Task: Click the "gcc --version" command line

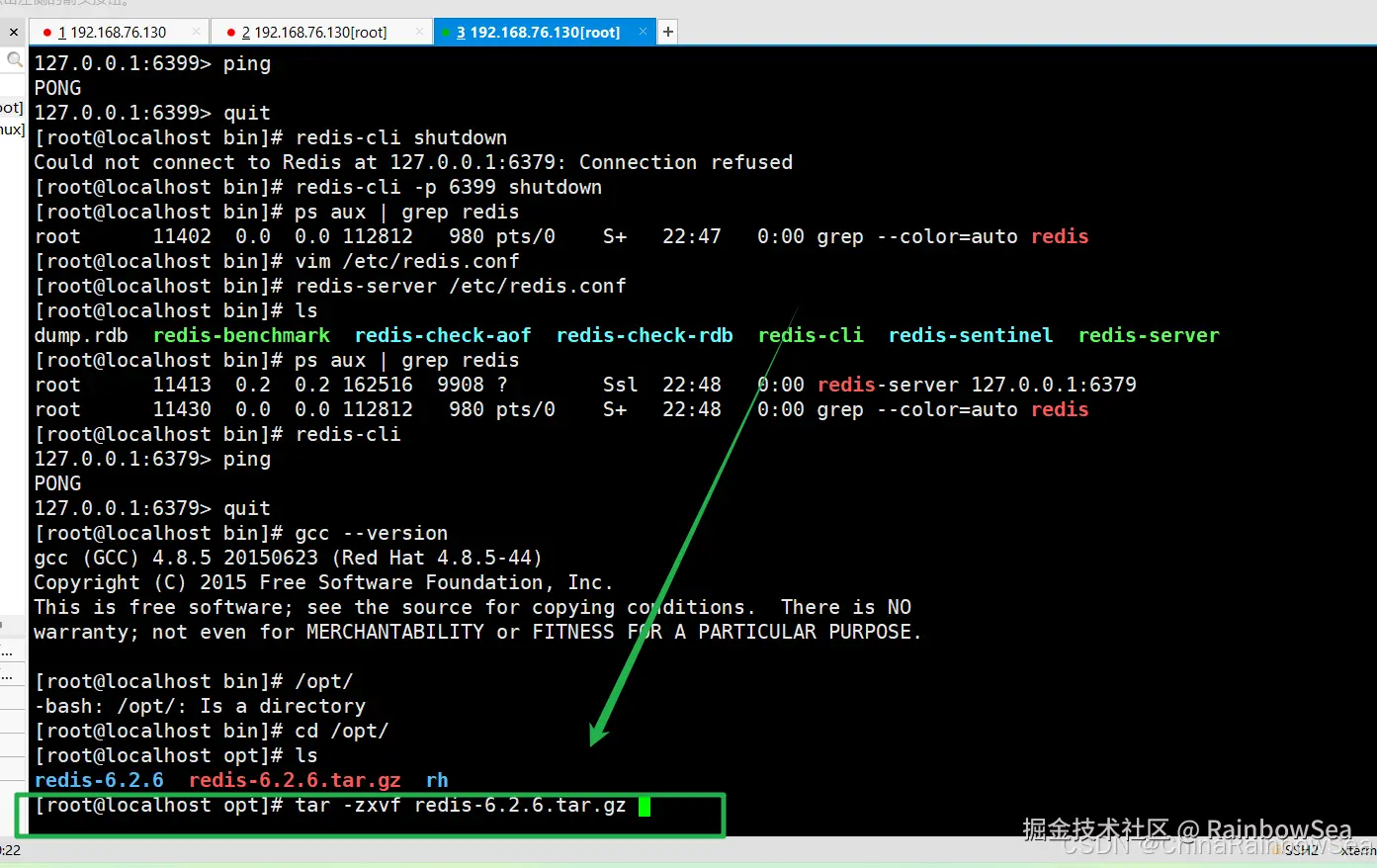Action: 241,533
